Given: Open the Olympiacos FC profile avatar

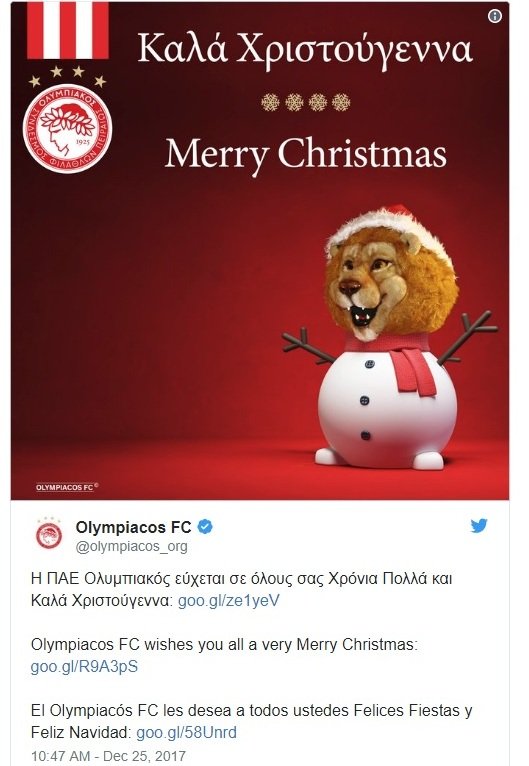Looking at the screenshot, I should tap(48, 533).
